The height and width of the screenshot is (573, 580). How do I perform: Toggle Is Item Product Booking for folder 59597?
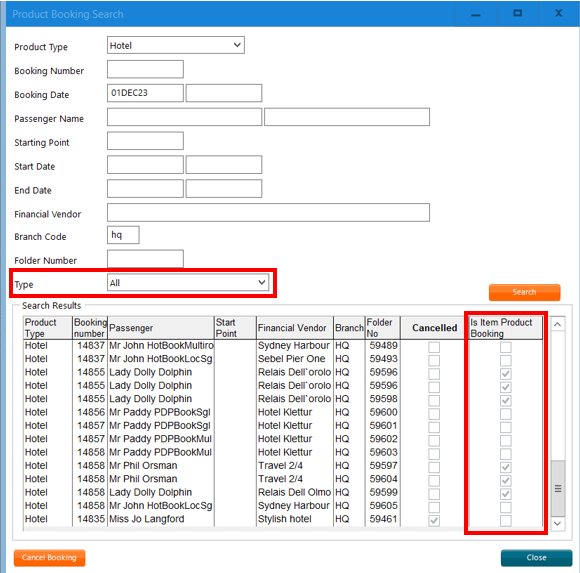[506, 467]
